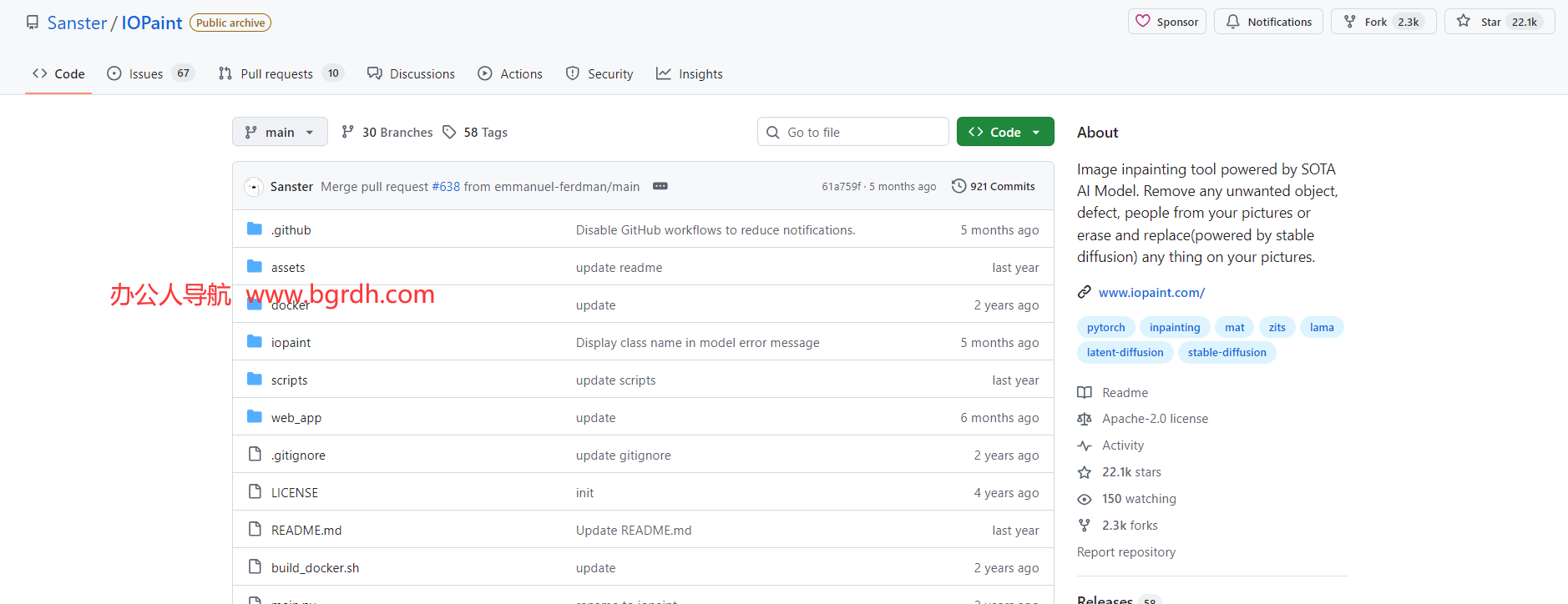The width and height of the screenshot is (1568, 604).
Task: View the 58 Tags list
Action: pyautogui.click(x=484, y=132)
